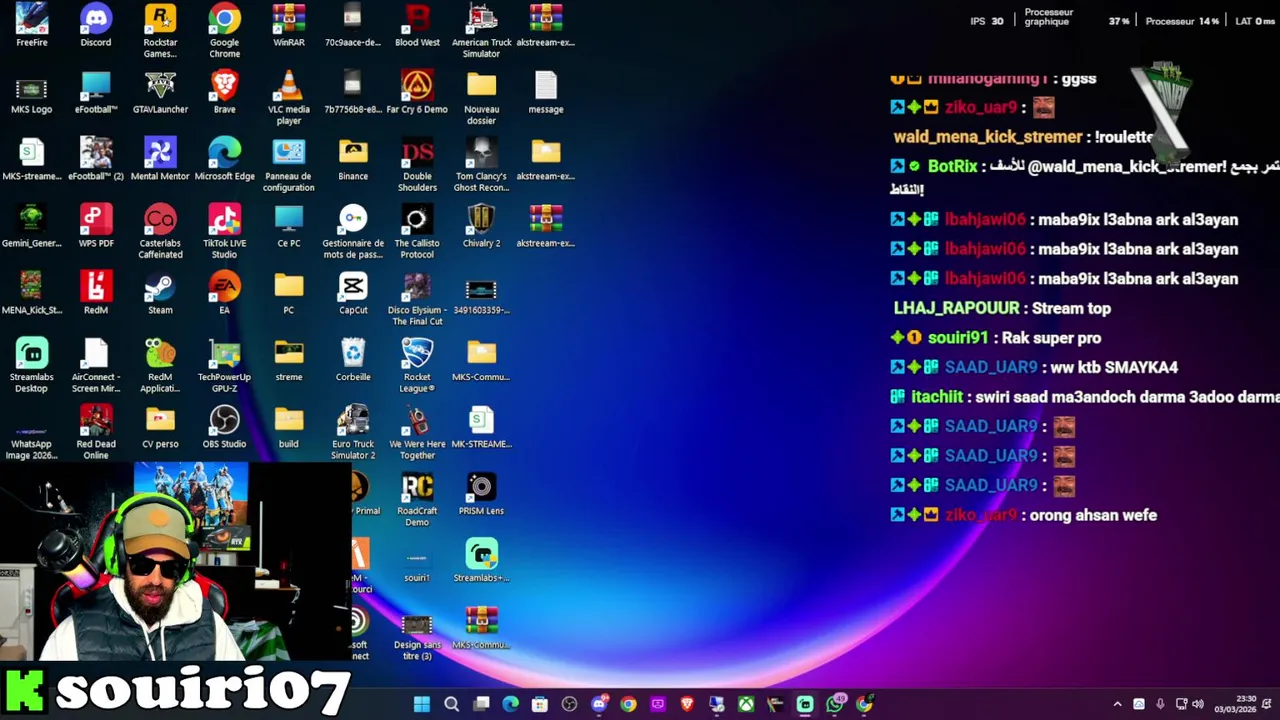Select the EA app desktop icon
This screenshot has width=1280, height=720.
[x=224, y=293]
